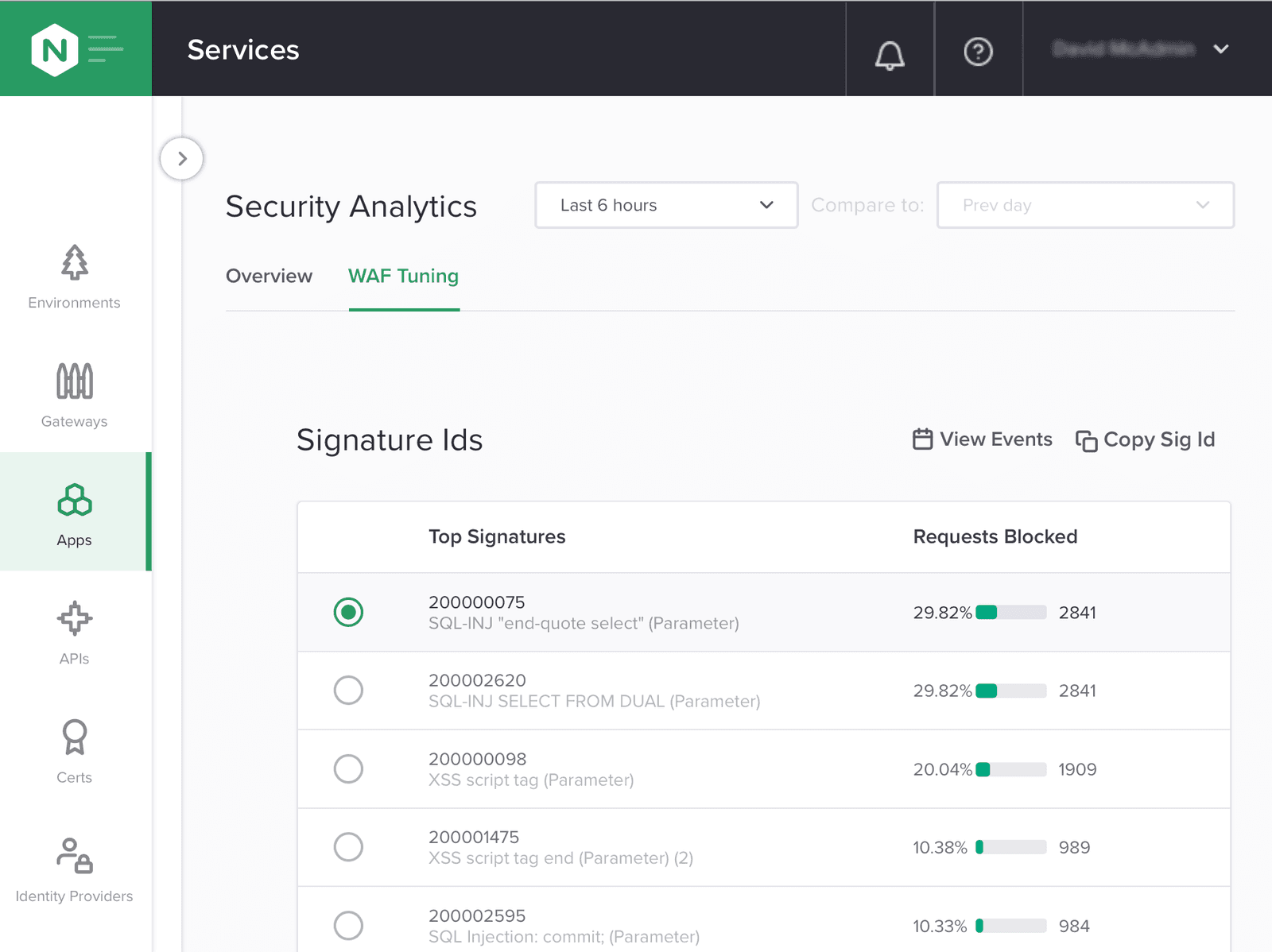Viewport: 1272px width, 952px height.
Task: Expand the sidebar with arrow button
Action: pyautogui.click(x=182, y=158)
